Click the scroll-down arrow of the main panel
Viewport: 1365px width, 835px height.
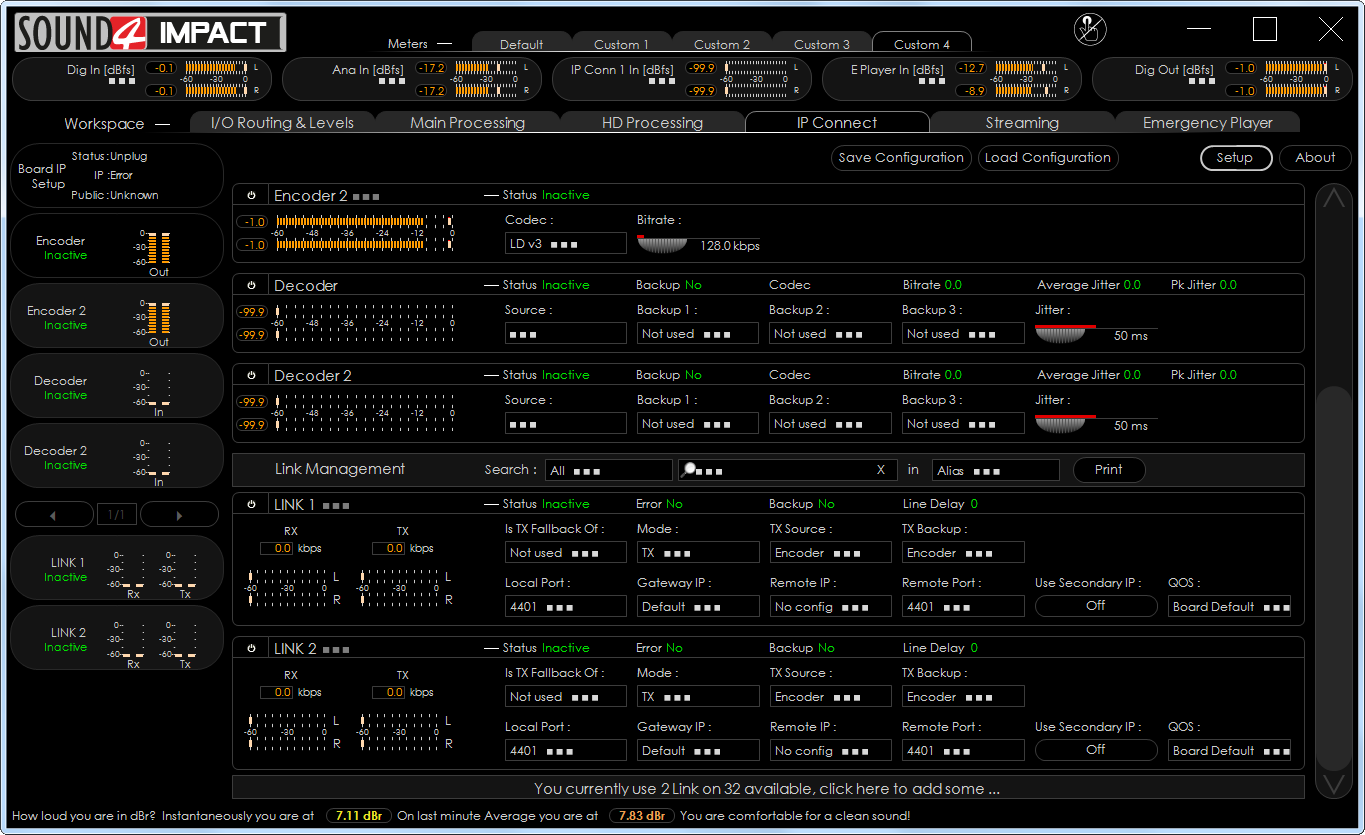tap(1333, 783)
